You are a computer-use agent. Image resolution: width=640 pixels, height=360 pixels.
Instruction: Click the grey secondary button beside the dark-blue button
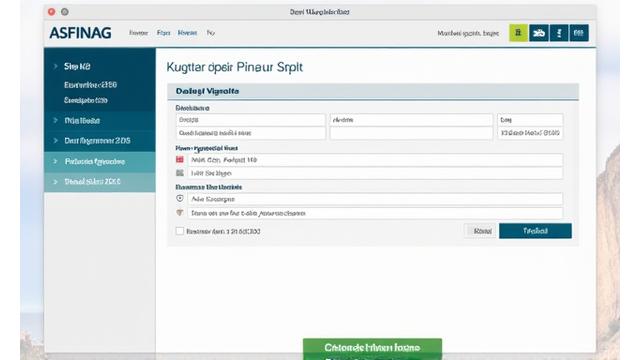point(480,231)
